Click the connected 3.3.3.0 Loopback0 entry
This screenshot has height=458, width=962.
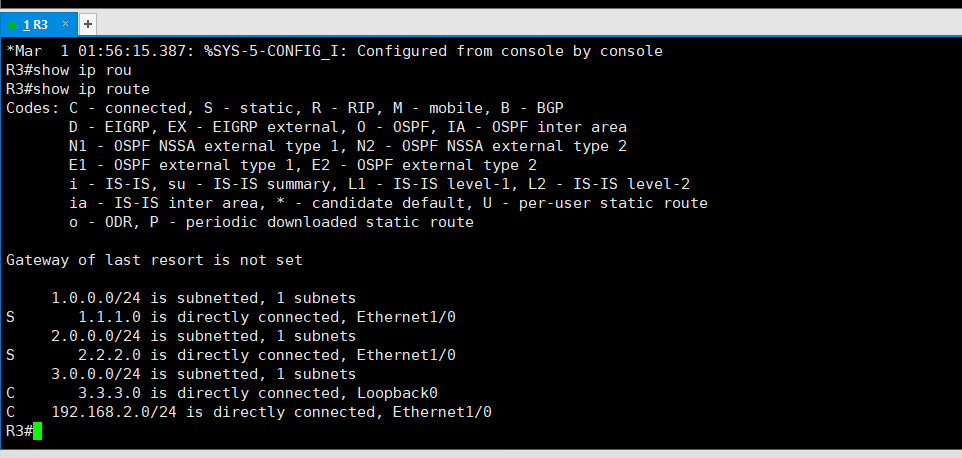(x=221, y=394)
